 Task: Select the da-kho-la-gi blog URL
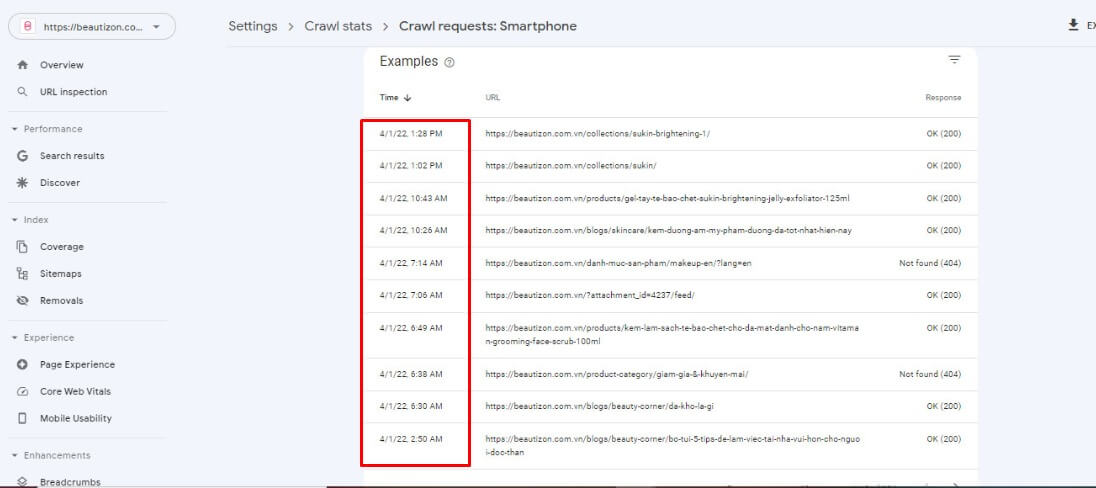click(599, 406)
